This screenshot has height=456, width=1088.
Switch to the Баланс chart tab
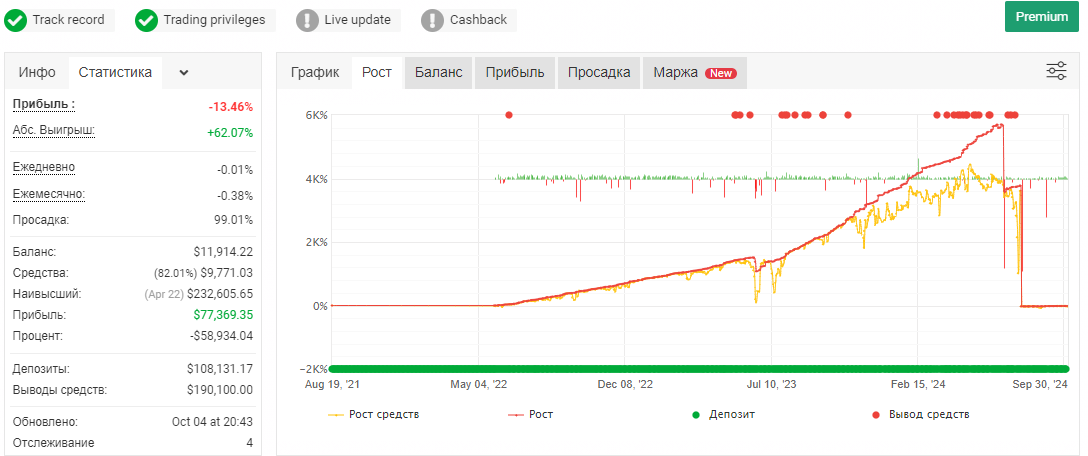[x=439, y=72]
